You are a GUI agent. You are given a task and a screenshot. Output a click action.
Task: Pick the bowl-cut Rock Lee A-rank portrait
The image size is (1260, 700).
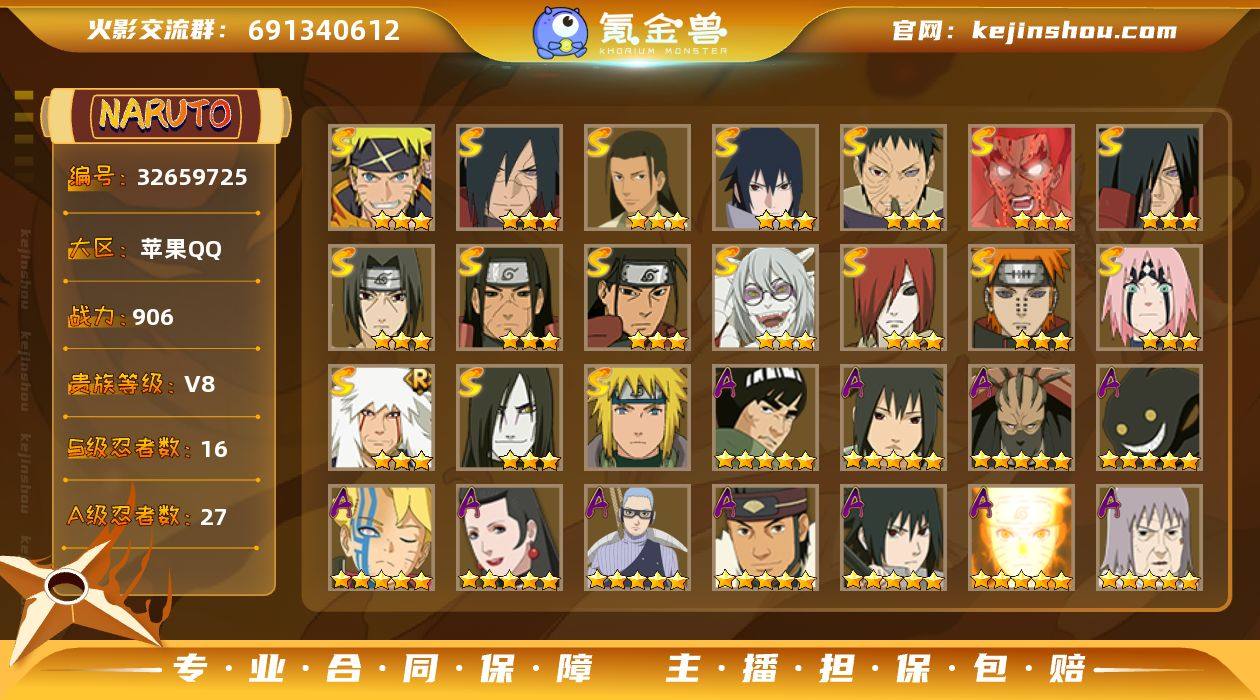click(x=765, y=418)
